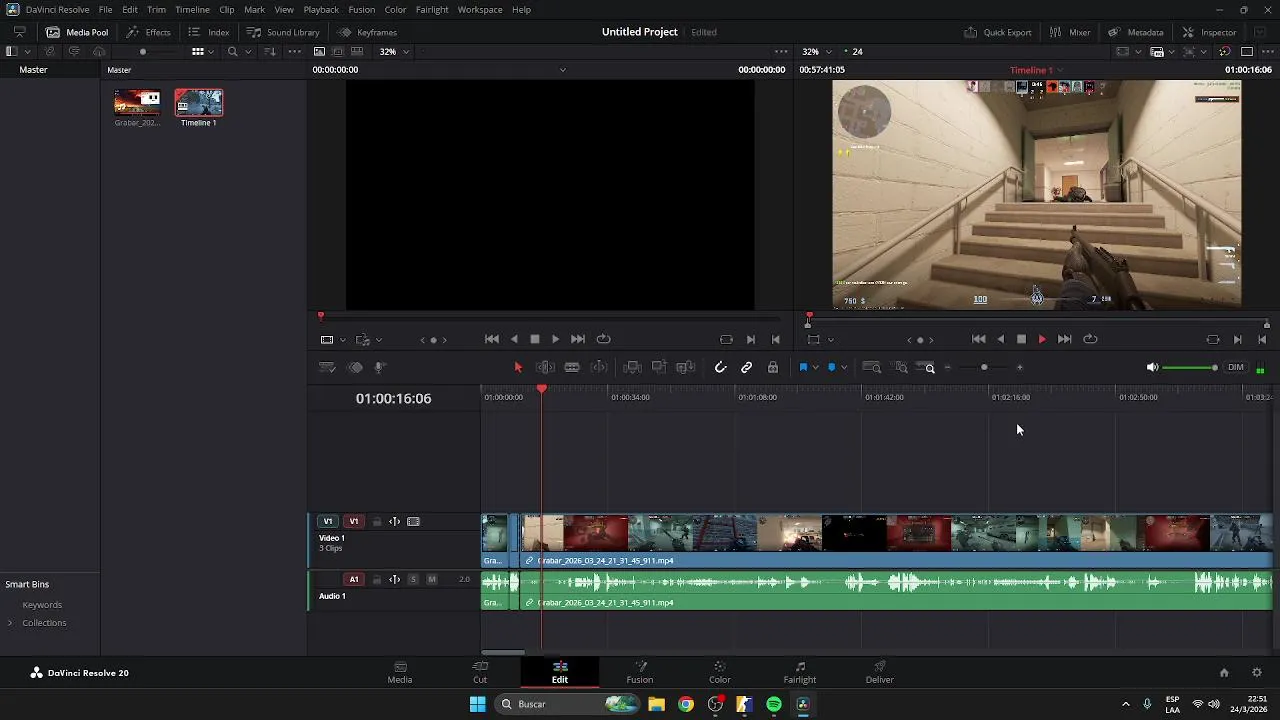The height and width of the screenshot is (720, 1280).
Task: Open the Playback menu
Action: point(321,10)
